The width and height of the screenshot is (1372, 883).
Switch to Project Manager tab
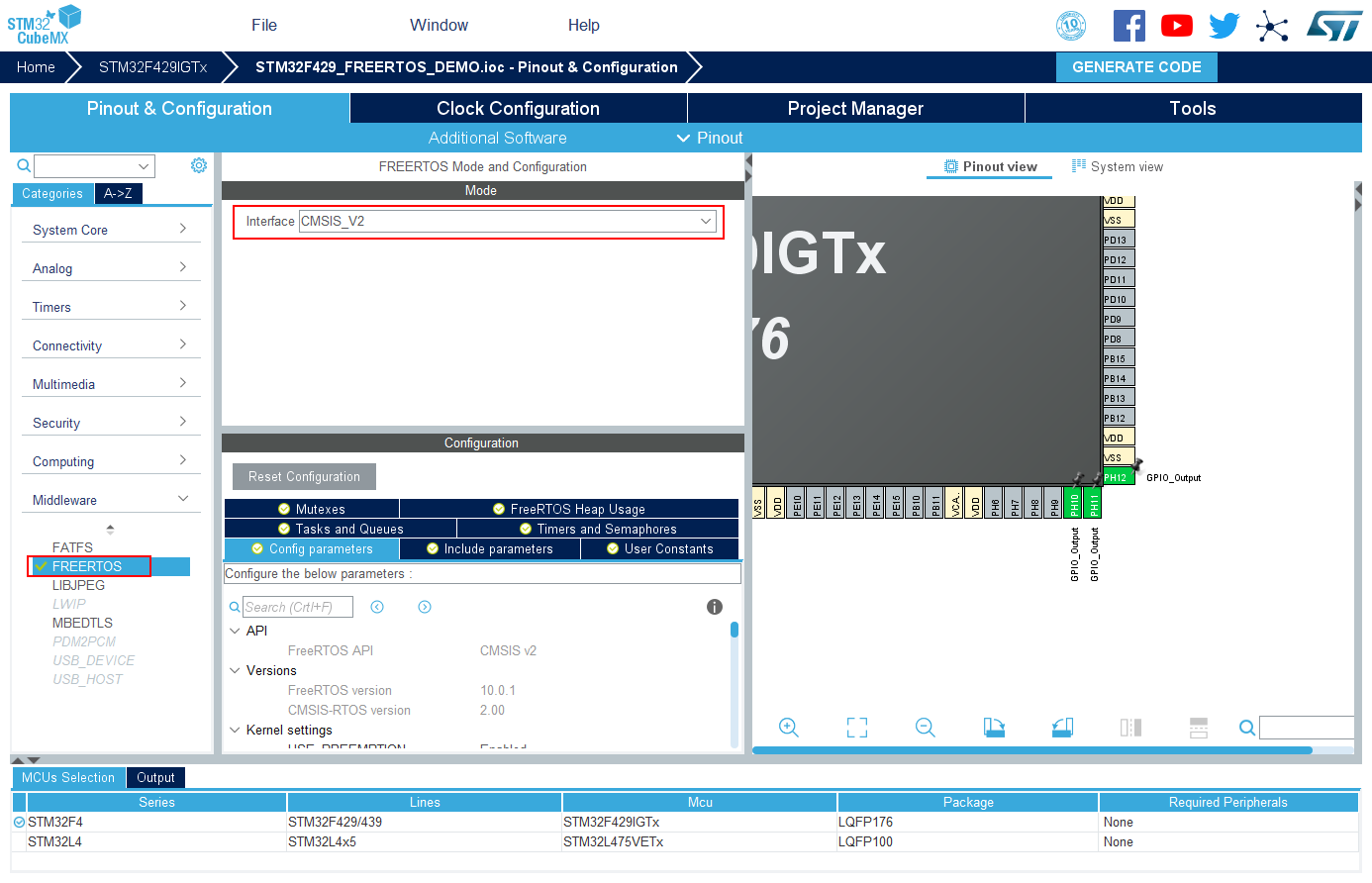click(x=856, y=108)
